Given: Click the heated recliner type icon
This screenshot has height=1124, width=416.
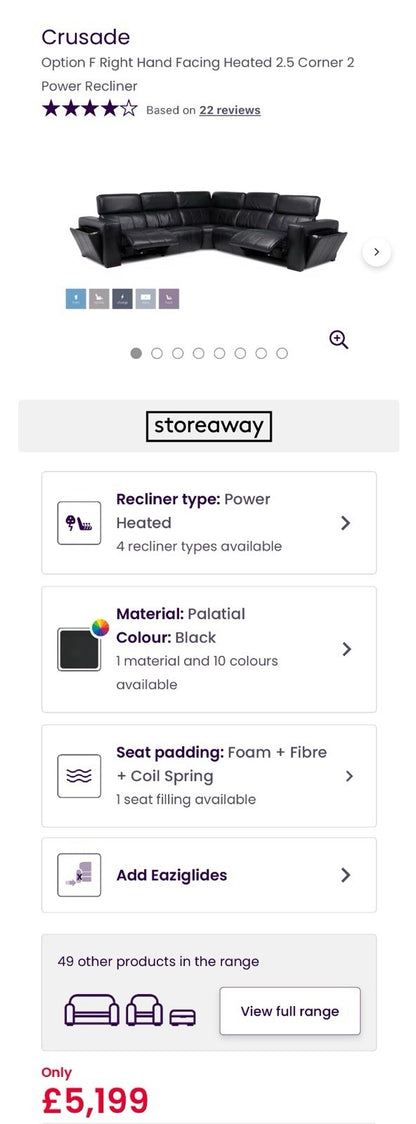Looking at the screenshot, I should pyautogui.click(x=79, y=523).
